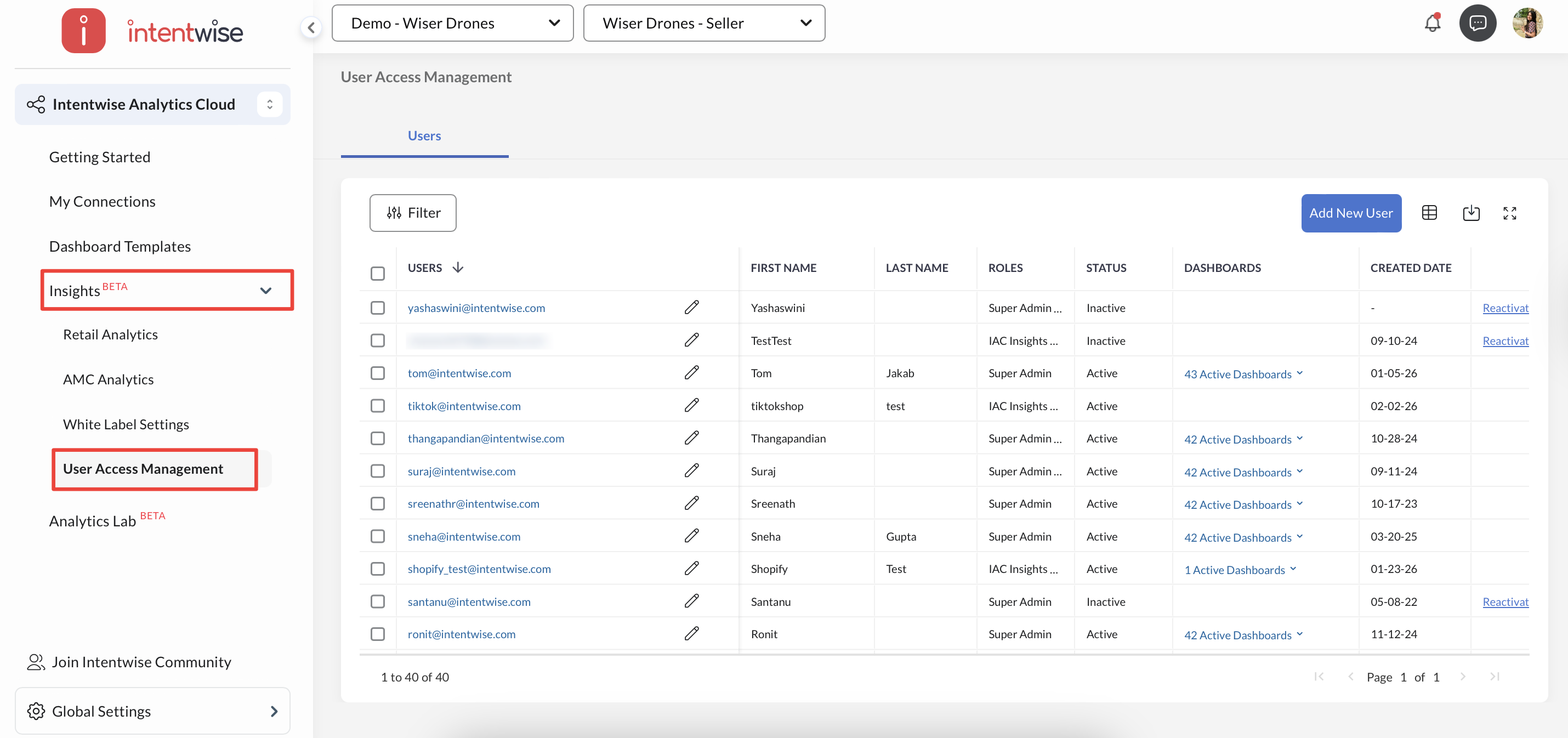Viewport: 1568px width, 738px height.
Task: Sort by USERS column arrow
Action: (x=458, y=268)
